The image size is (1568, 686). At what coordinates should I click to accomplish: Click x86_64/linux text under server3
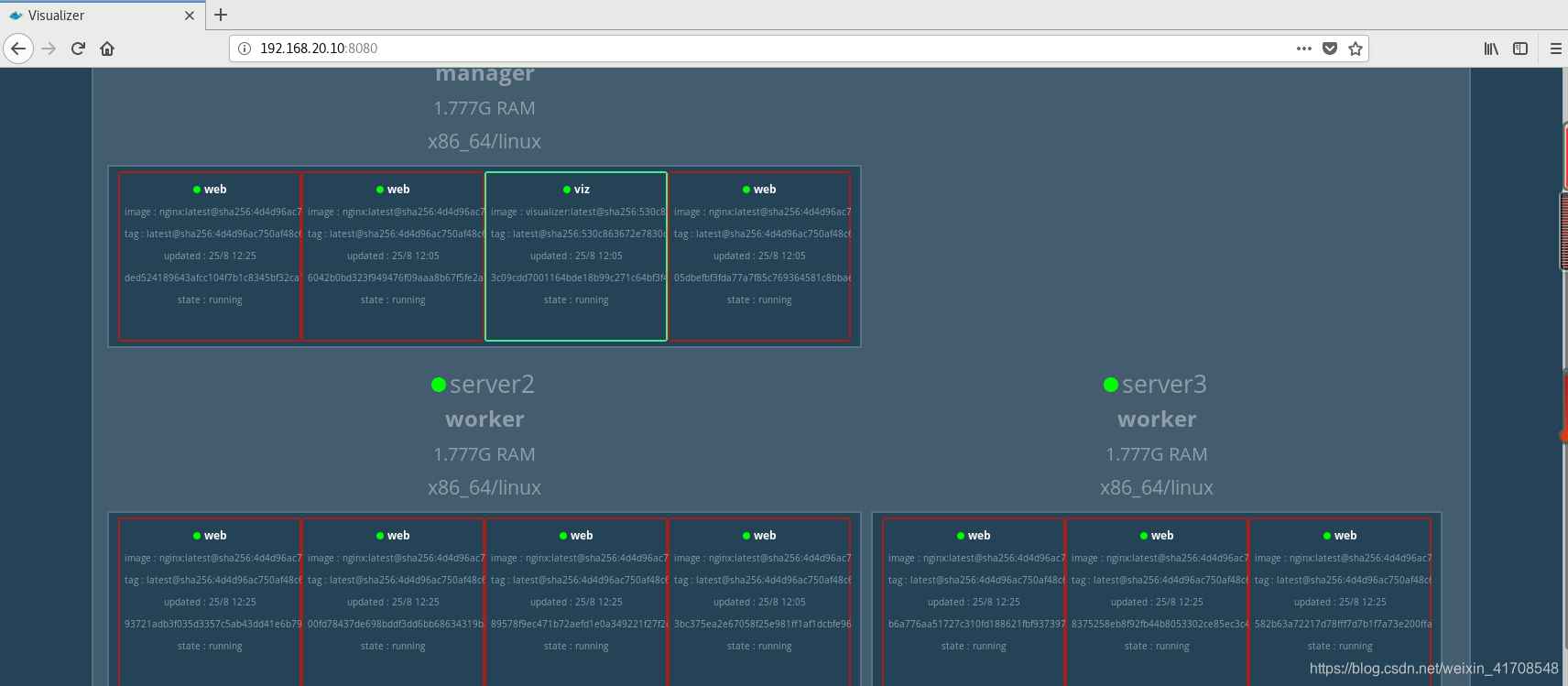[1157, 488]
